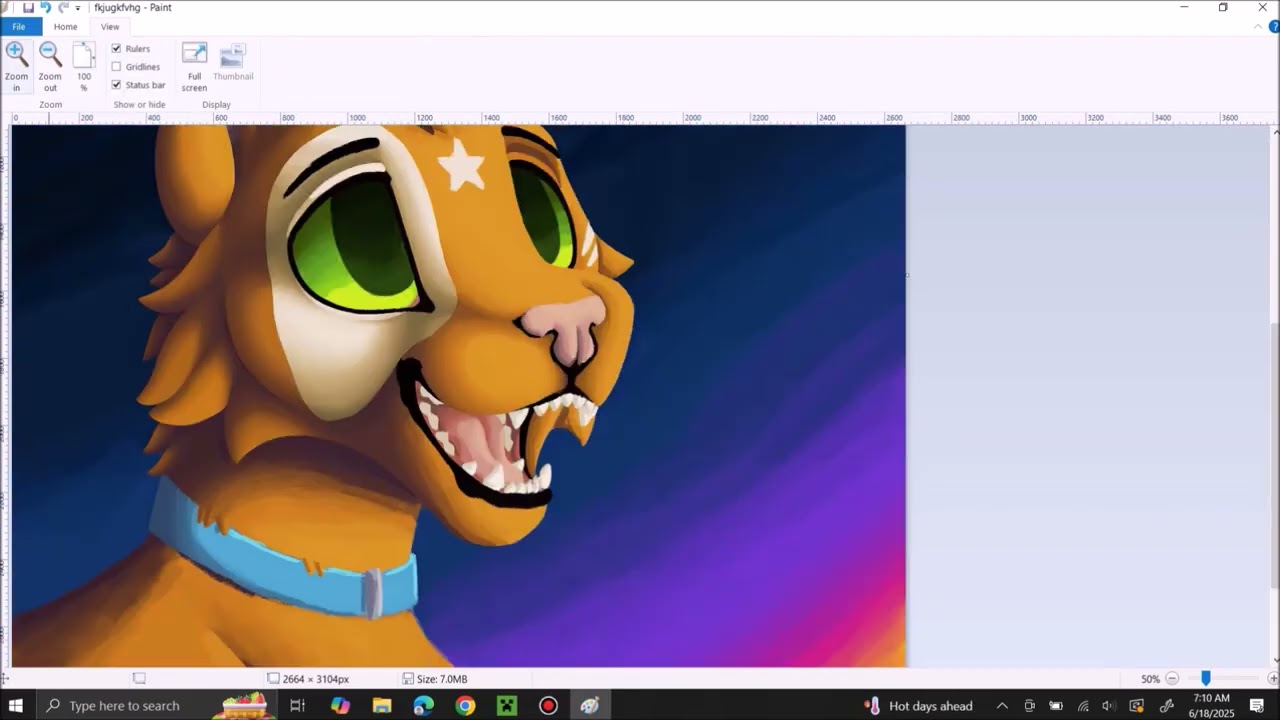Image resolution: width=1280 pixels, height=720 pixels.
Task: Launch the Copilot taskbar icon
Action: coord(340,706)
